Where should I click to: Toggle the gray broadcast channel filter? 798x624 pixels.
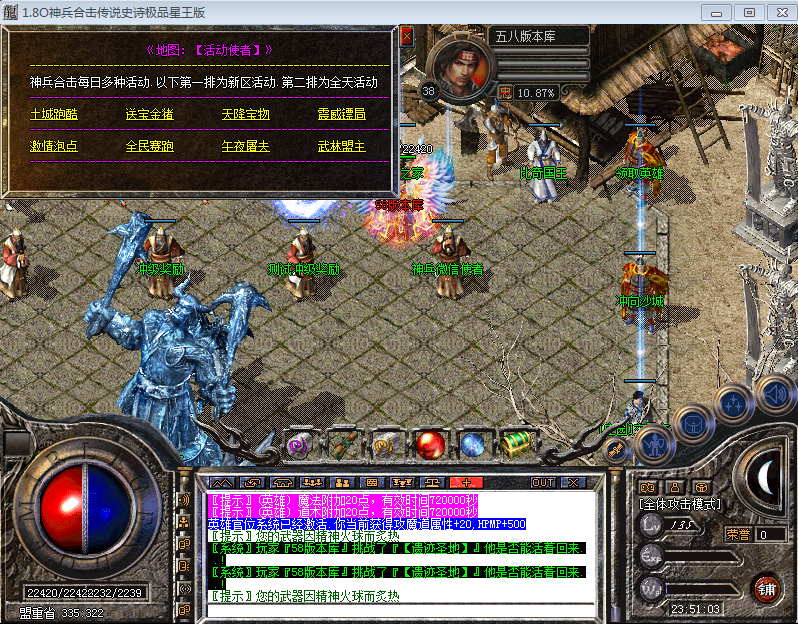coord(184,588)
